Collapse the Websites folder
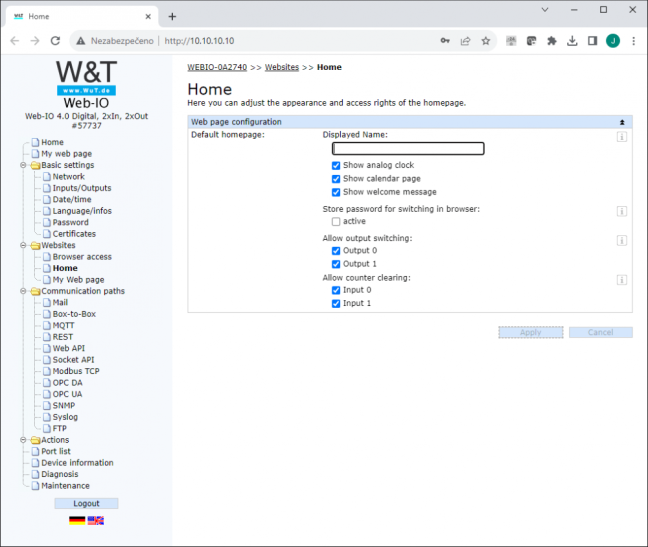 pyautogui.click(x=23, y=245)
